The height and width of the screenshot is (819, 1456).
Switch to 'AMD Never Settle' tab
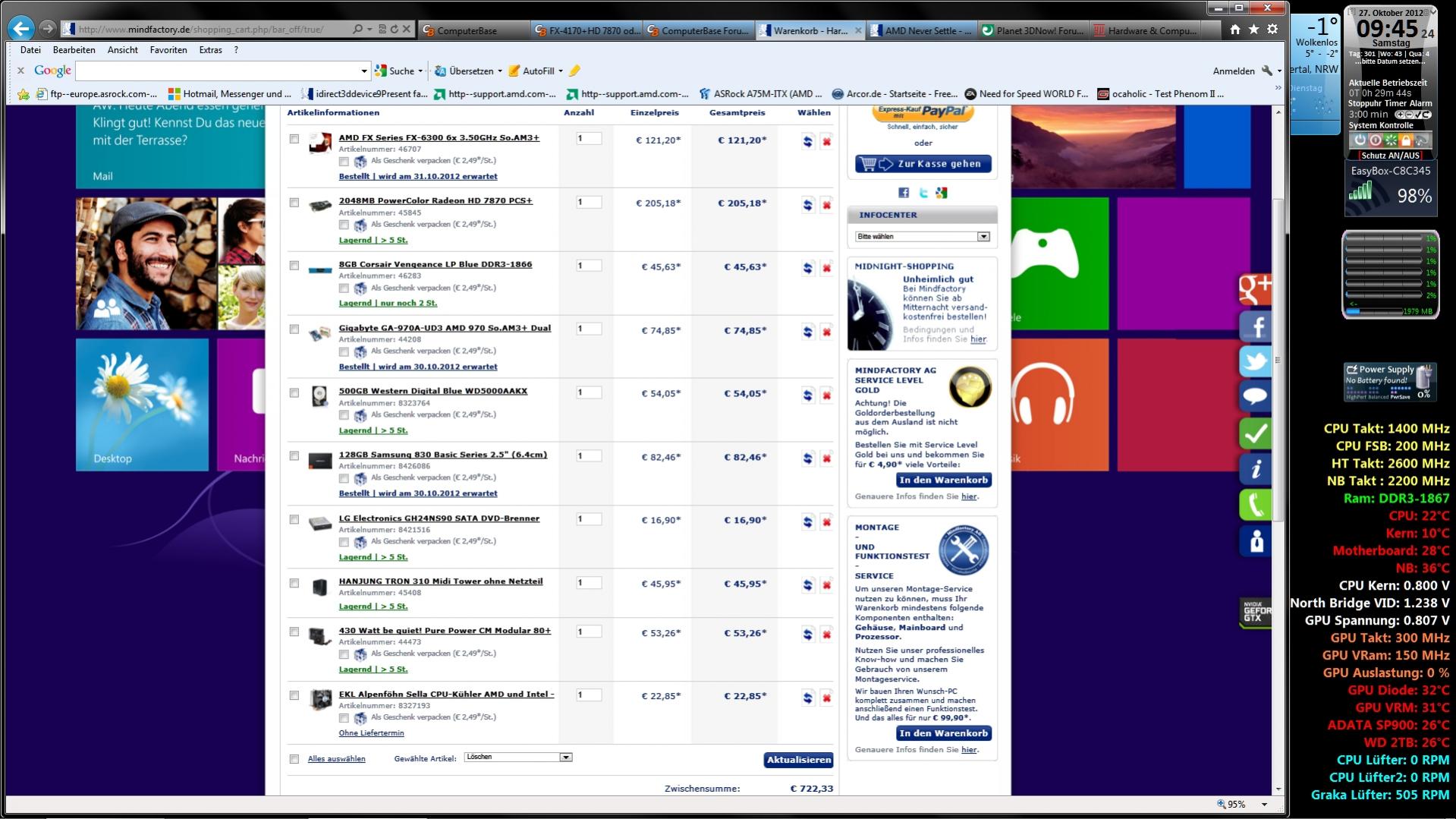[x=920, y=30]
